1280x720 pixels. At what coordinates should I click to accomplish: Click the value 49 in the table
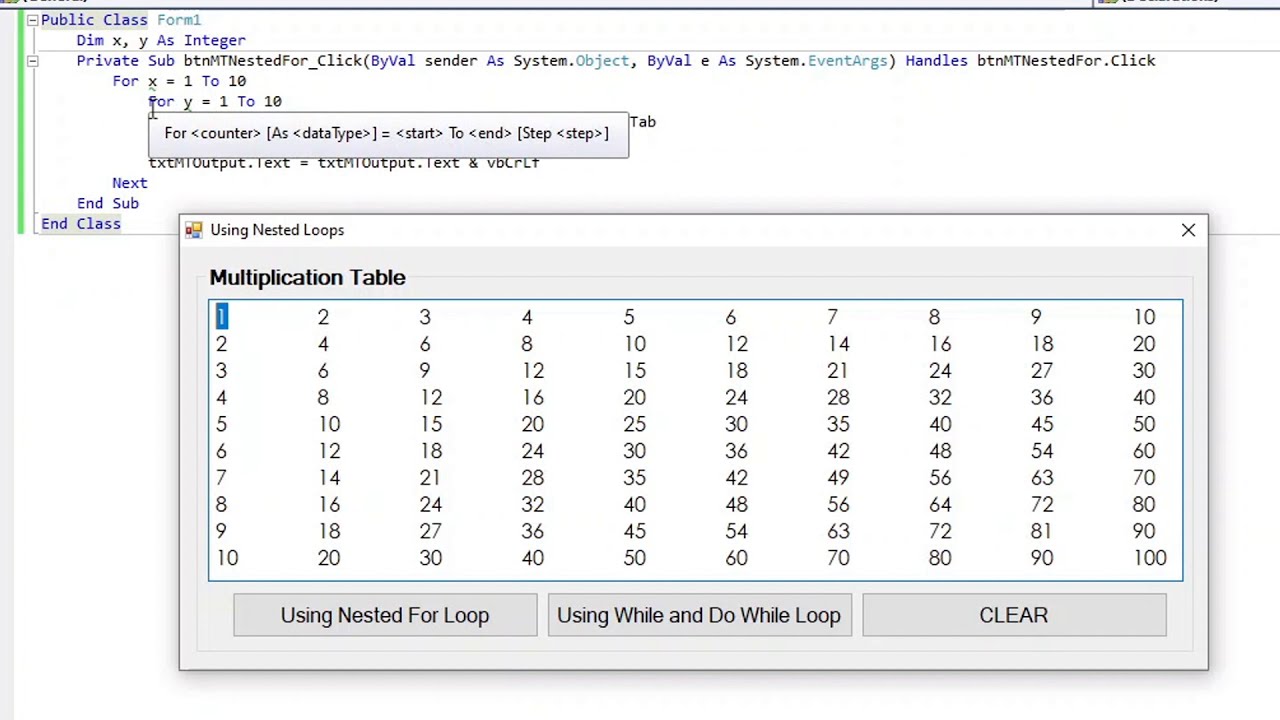tap(838, 478)
